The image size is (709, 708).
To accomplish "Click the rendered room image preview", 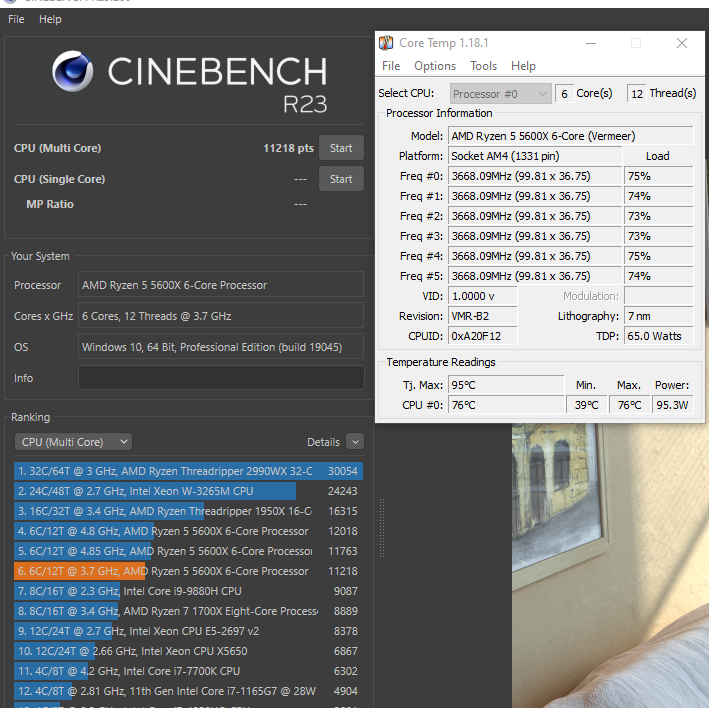I will [x=610, y=565].
